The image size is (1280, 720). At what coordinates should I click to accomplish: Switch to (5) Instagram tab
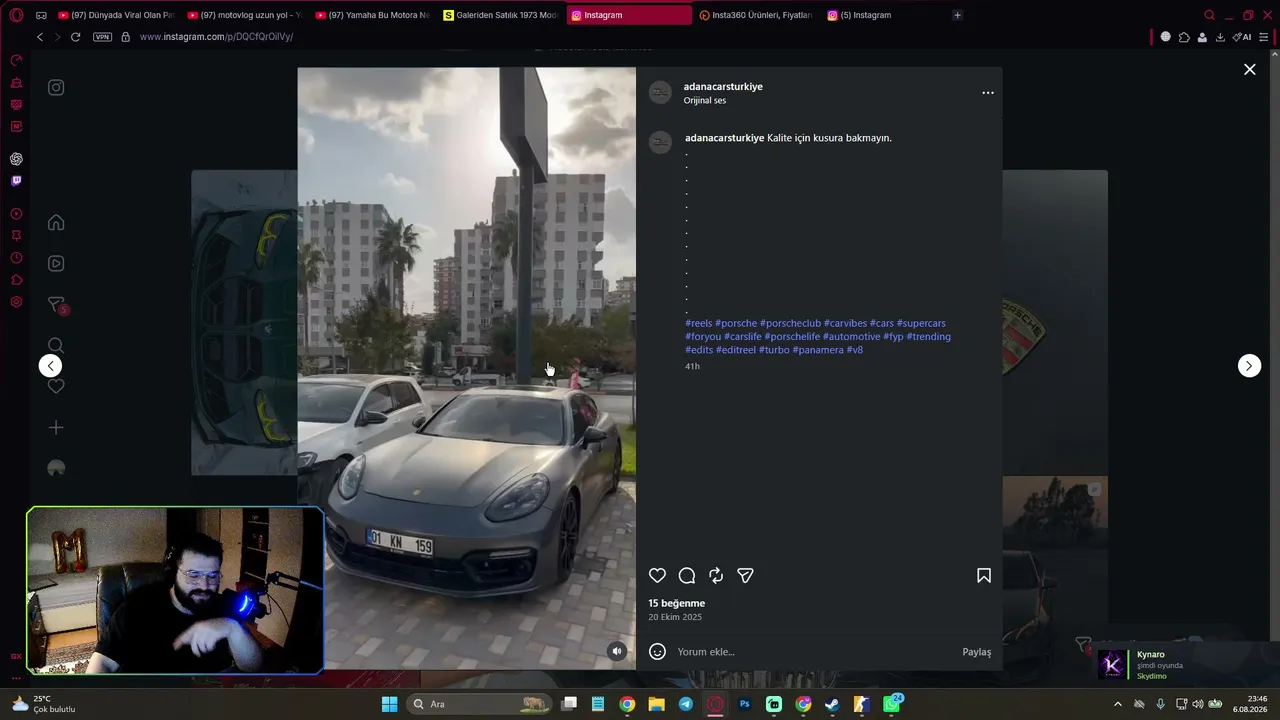coord(884,15)
